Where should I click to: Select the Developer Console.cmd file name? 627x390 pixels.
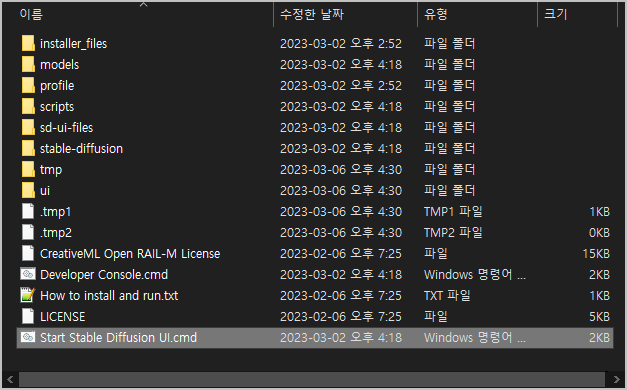(x=104, y=274)
